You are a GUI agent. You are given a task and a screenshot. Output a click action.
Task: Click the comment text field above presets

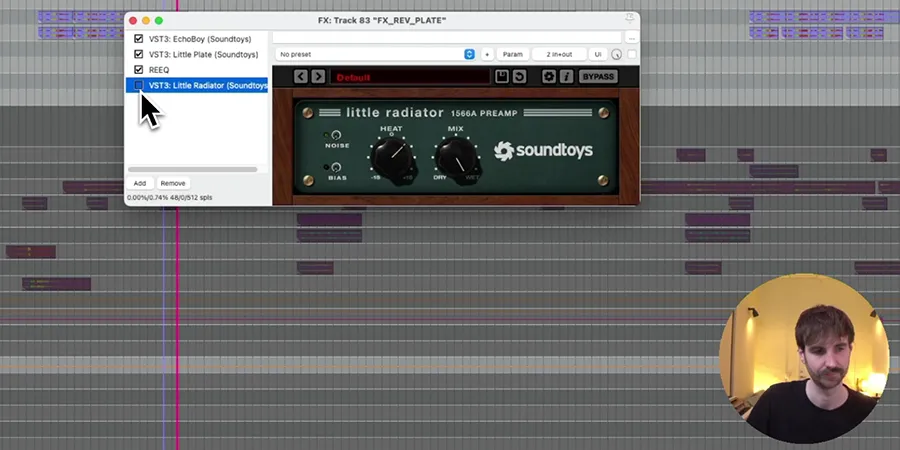pyautogui.click(x=447, y=38)
